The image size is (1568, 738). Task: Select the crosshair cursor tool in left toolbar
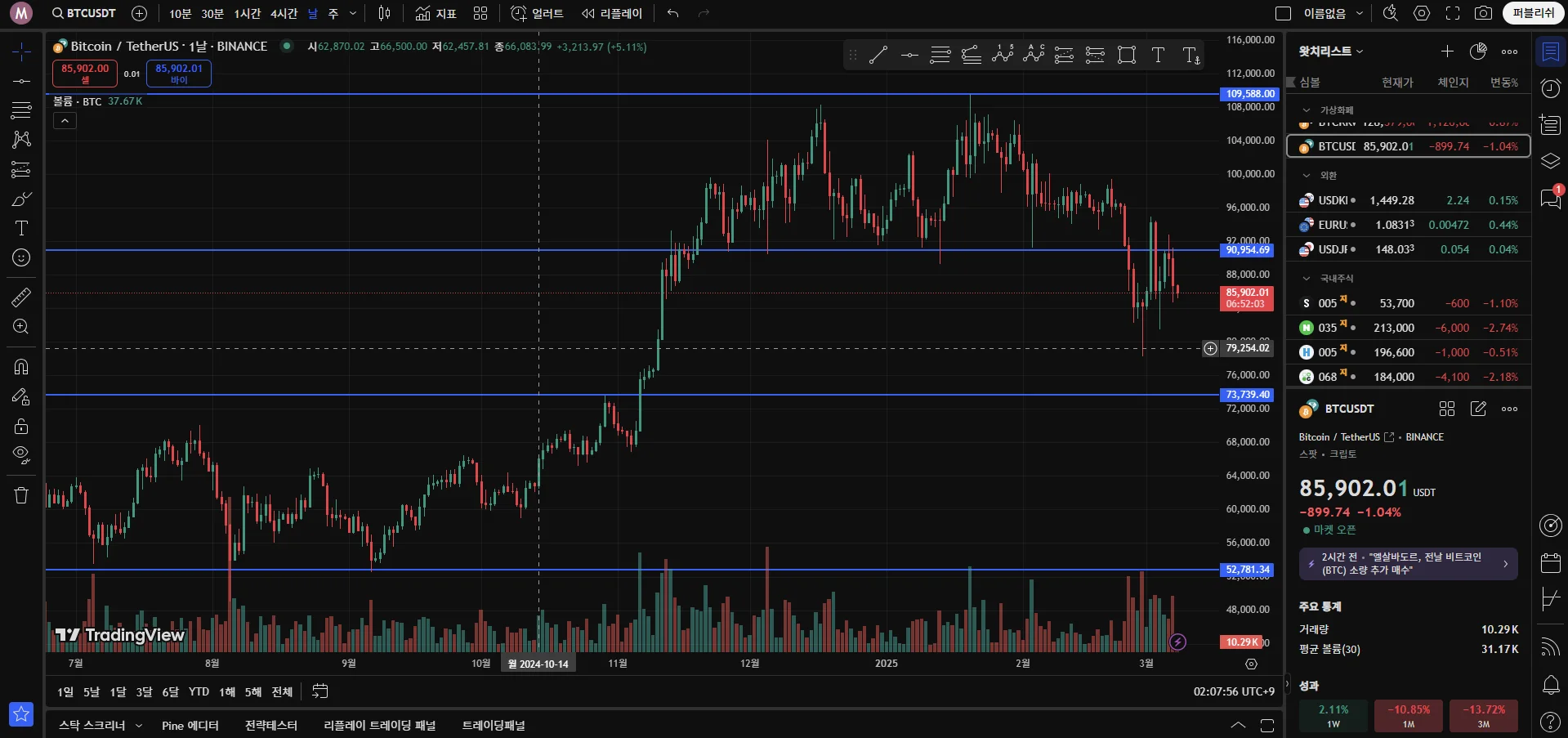(21, 51)
